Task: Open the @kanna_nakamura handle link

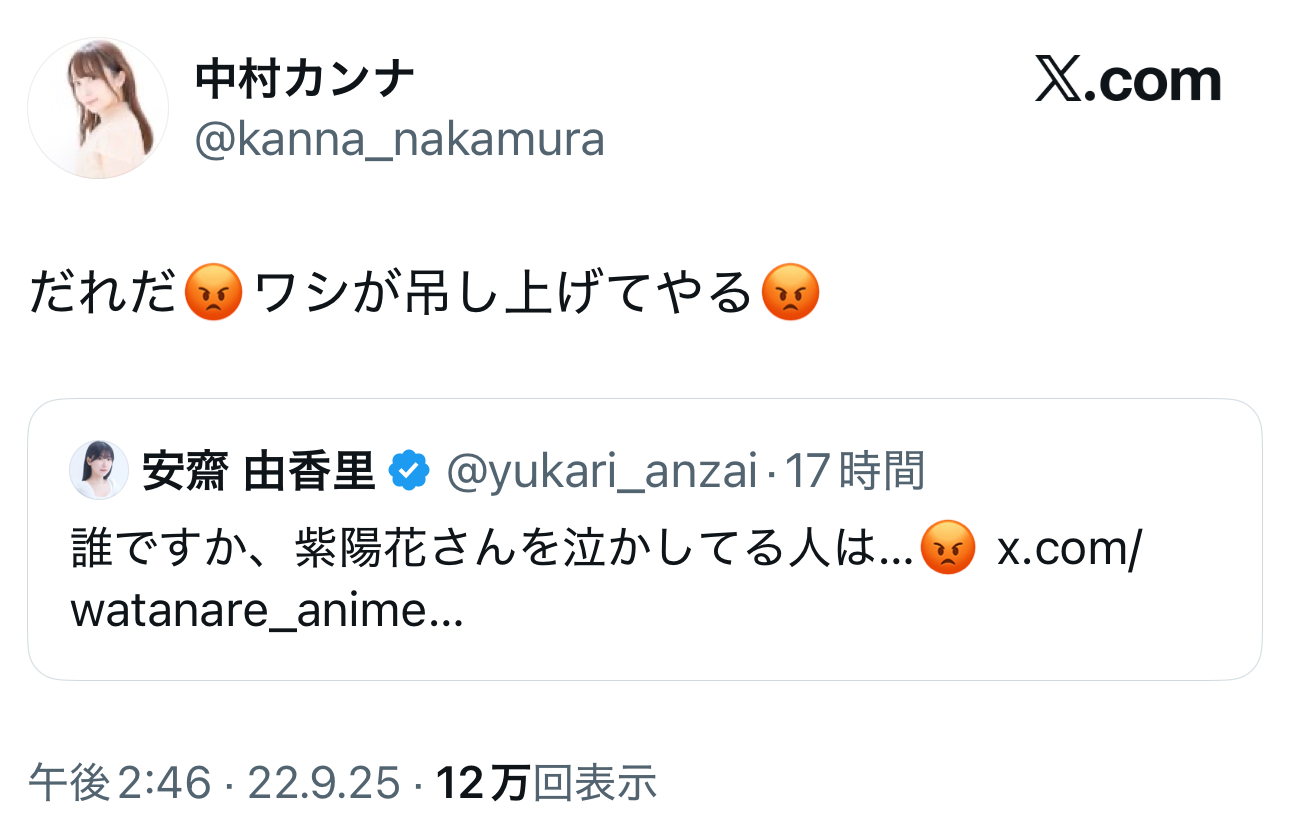Action: click(399, 141)
